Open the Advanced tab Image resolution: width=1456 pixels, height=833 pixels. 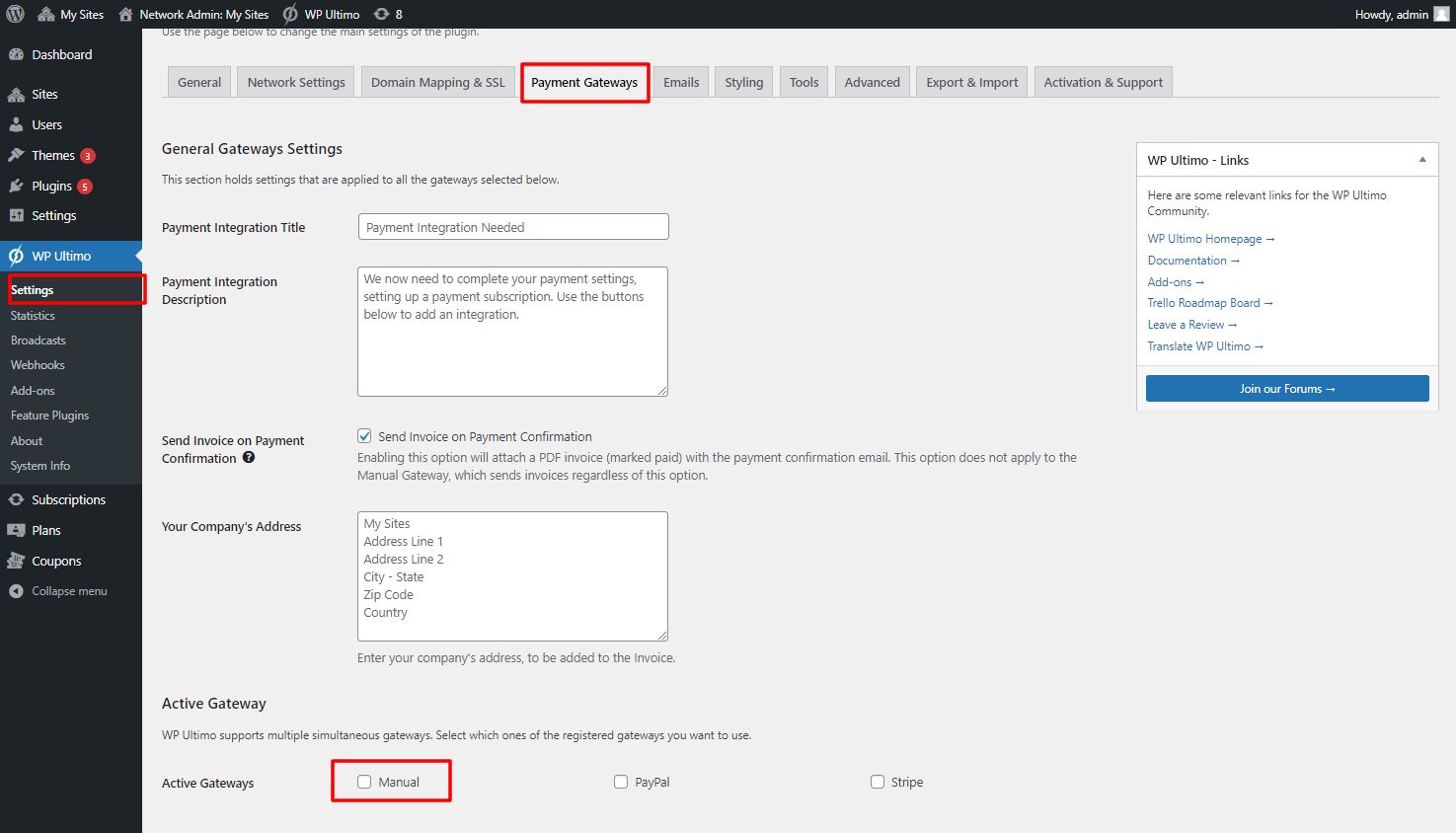pyautogui.click(x=873, y=82)
